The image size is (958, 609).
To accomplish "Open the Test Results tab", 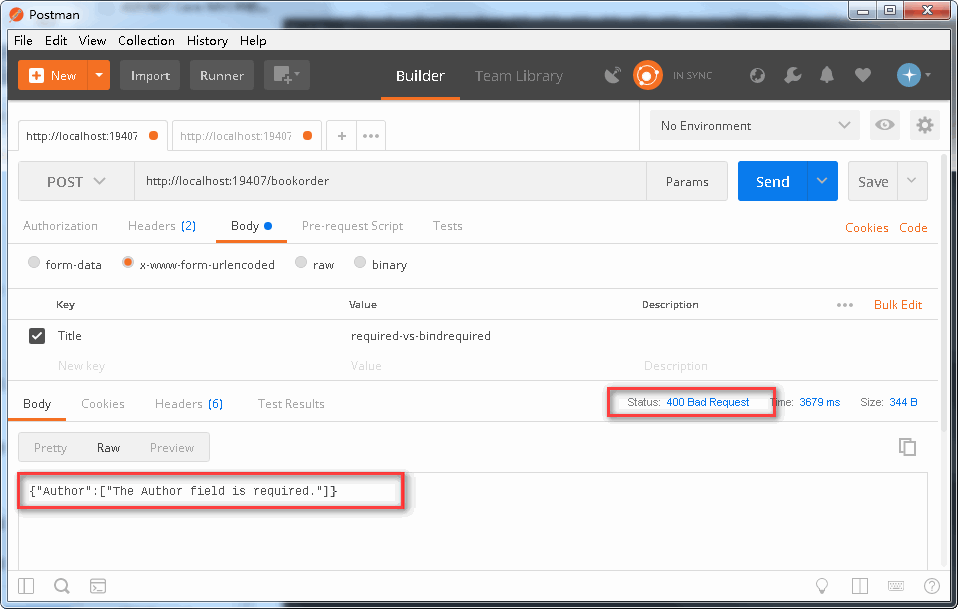I will click(291, 404).
